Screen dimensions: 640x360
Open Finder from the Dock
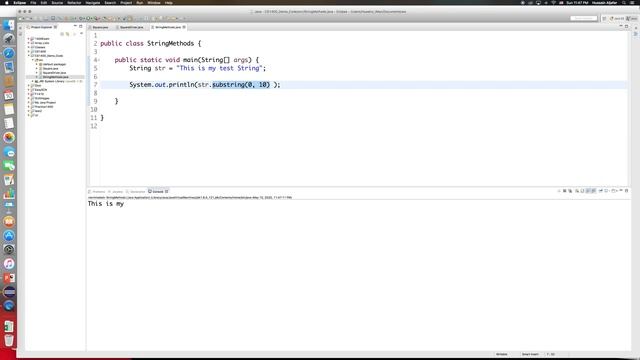coord(9,25)
